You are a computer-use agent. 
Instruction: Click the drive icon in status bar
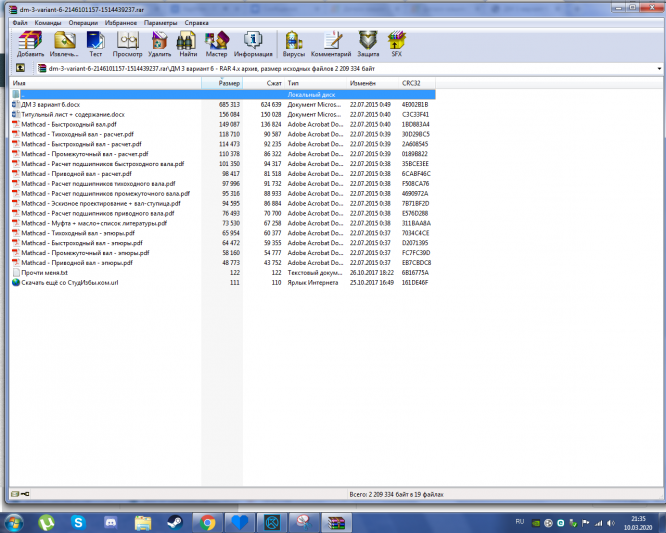tap(15, 494)
